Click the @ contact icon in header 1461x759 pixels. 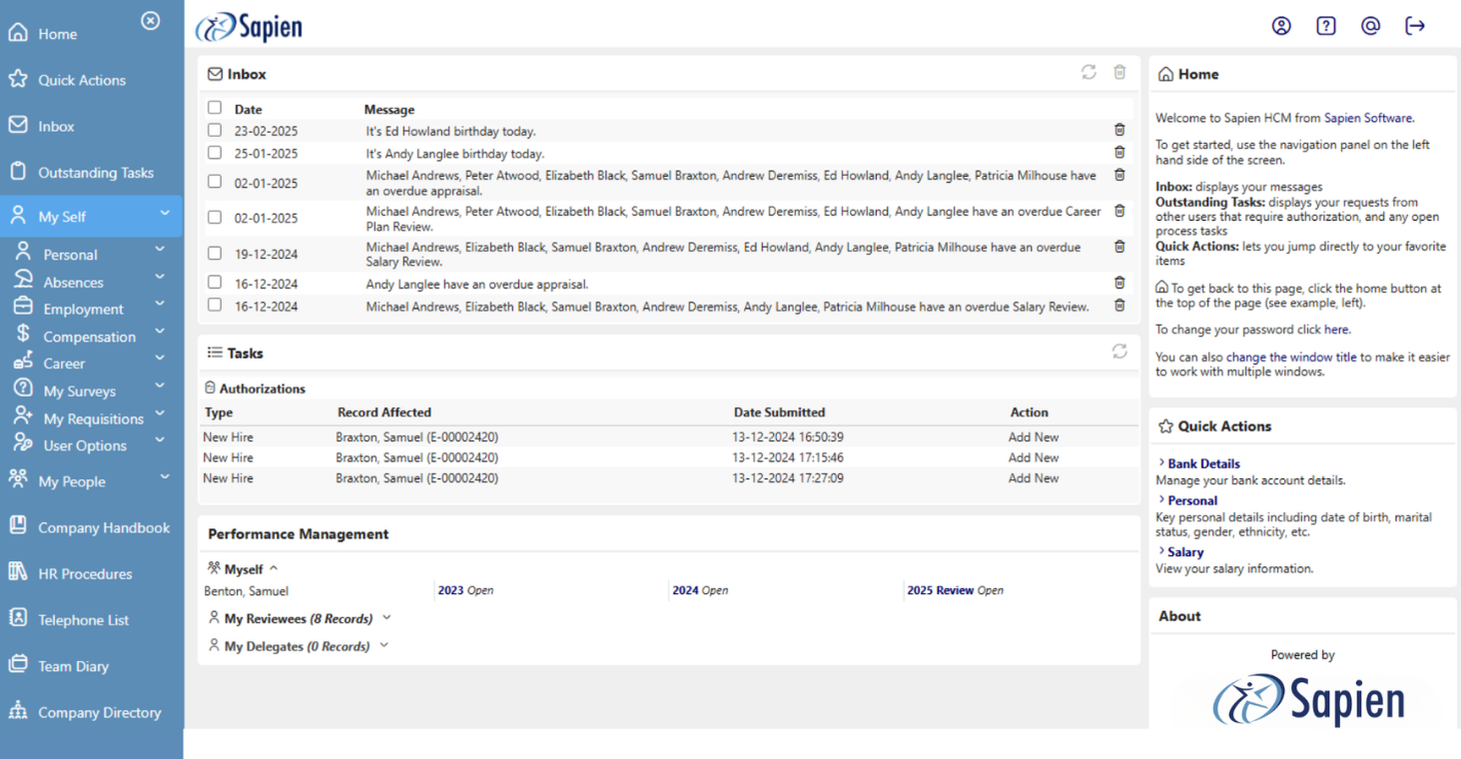pyautogui.click(x=1370, y=26)
